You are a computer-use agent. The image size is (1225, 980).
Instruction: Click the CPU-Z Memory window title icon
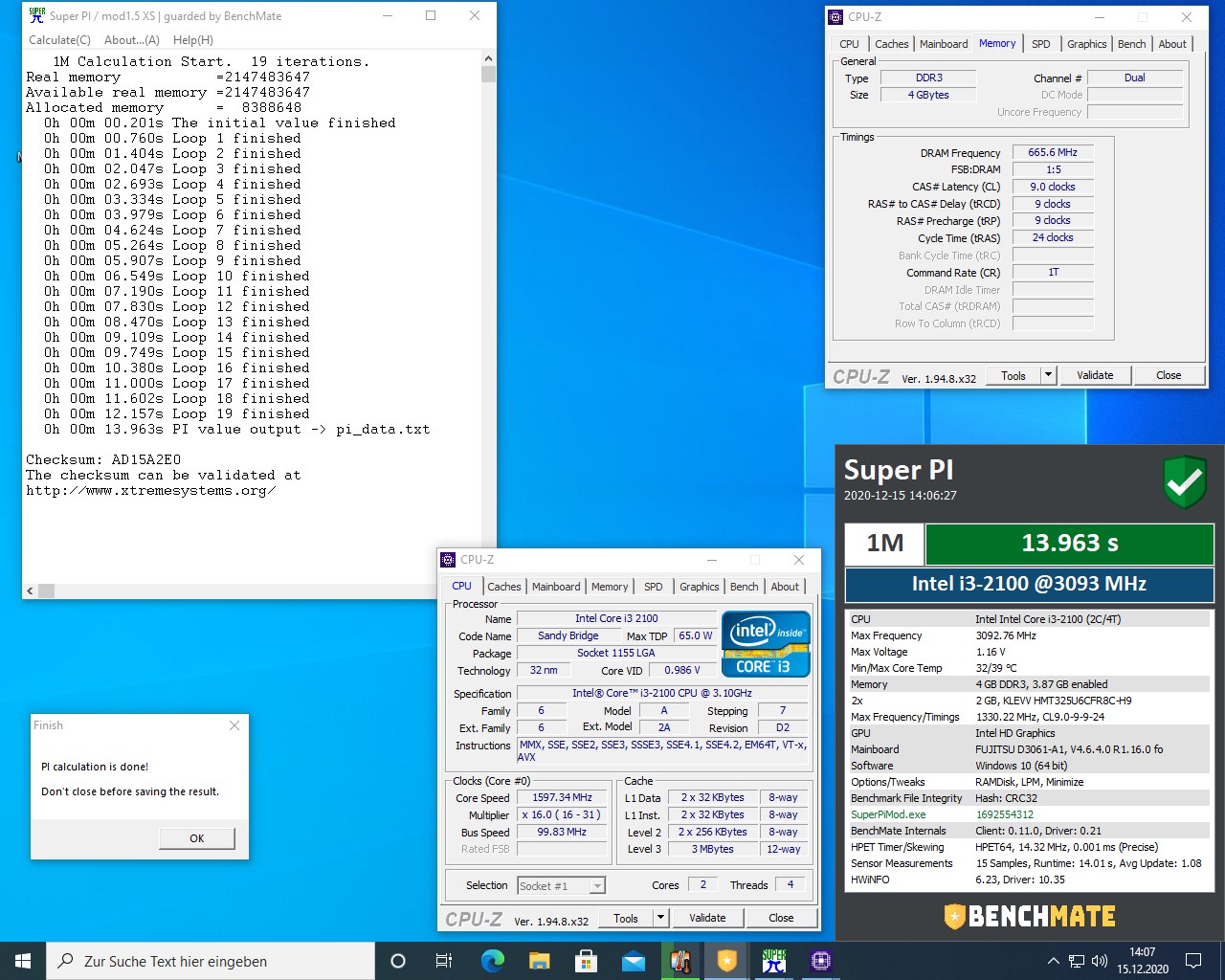click(x=835, y=16)
